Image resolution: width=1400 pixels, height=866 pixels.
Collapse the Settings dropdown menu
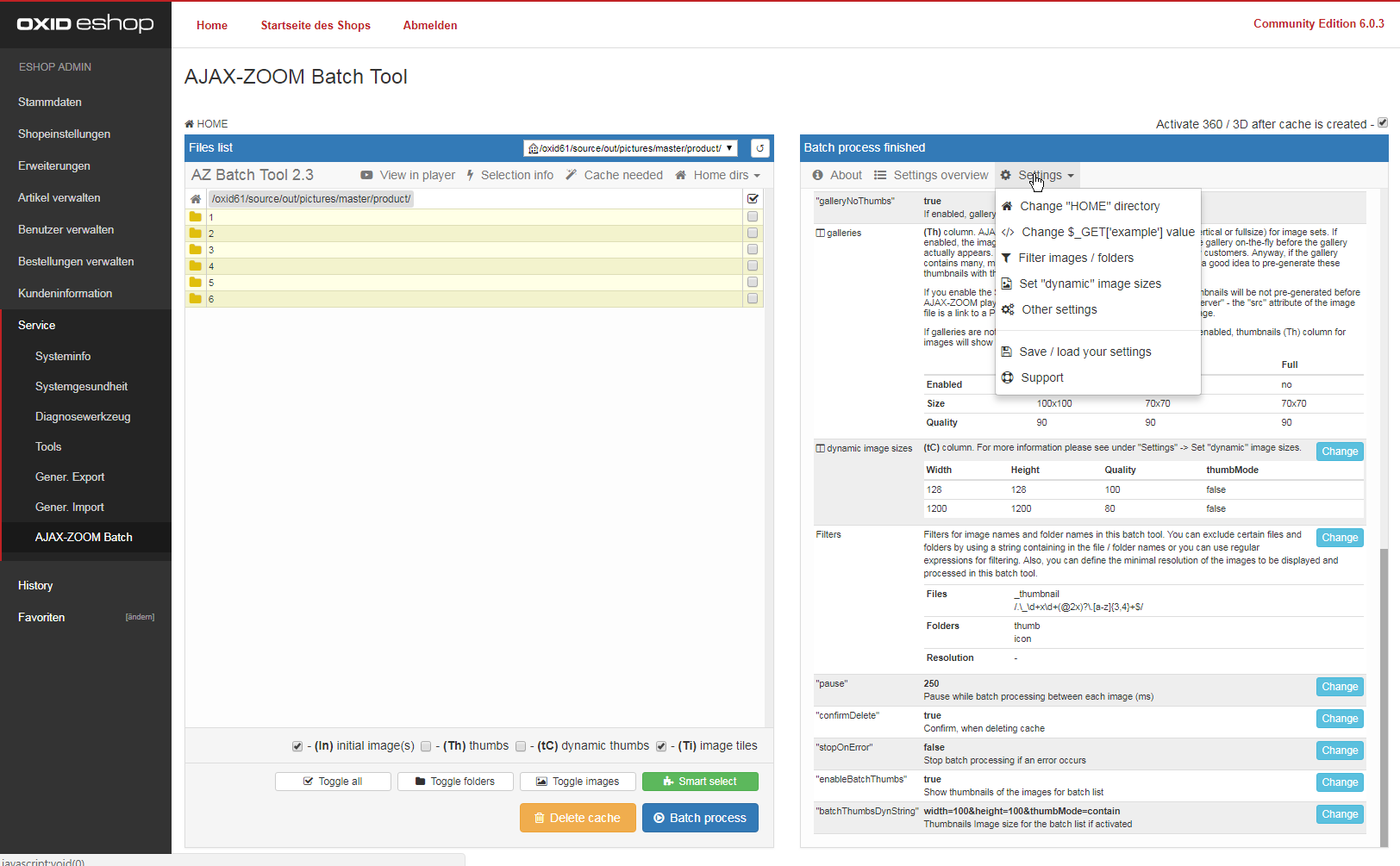click(1037, 175)
